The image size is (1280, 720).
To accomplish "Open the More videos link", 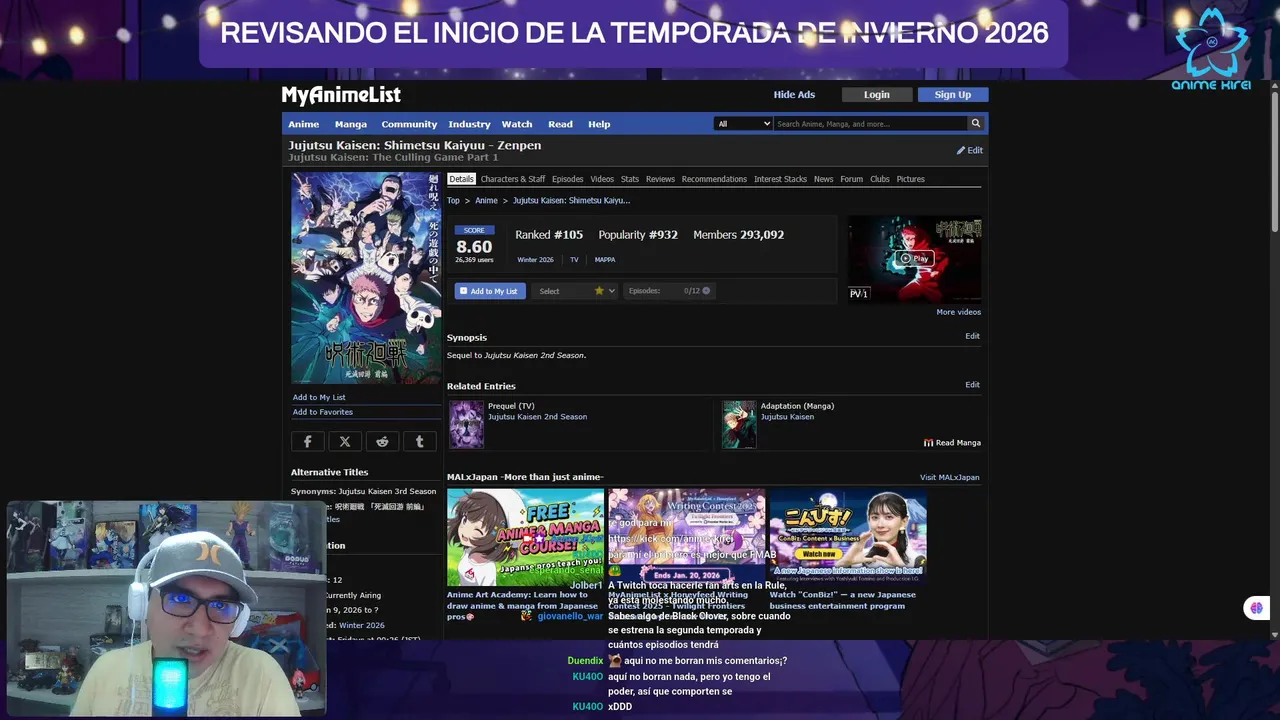I will click(958, 312).
